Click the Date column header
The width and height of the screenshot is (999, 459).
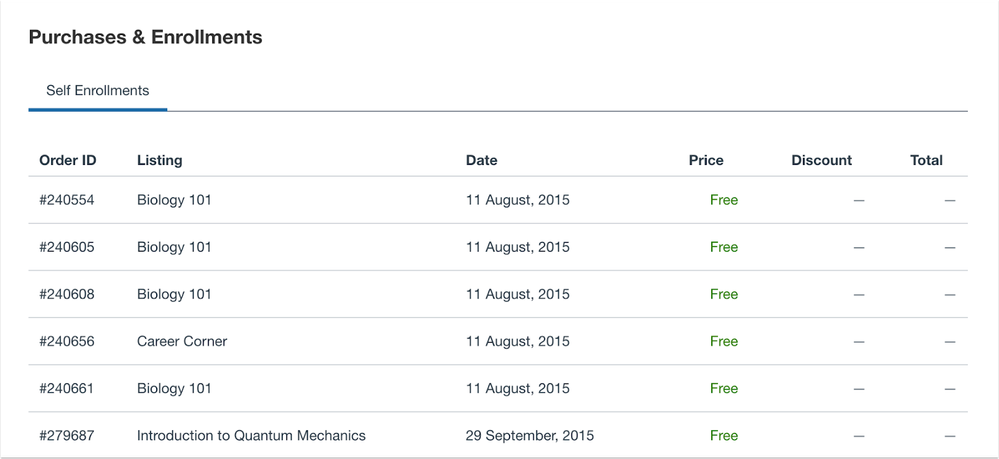(482, 161)
